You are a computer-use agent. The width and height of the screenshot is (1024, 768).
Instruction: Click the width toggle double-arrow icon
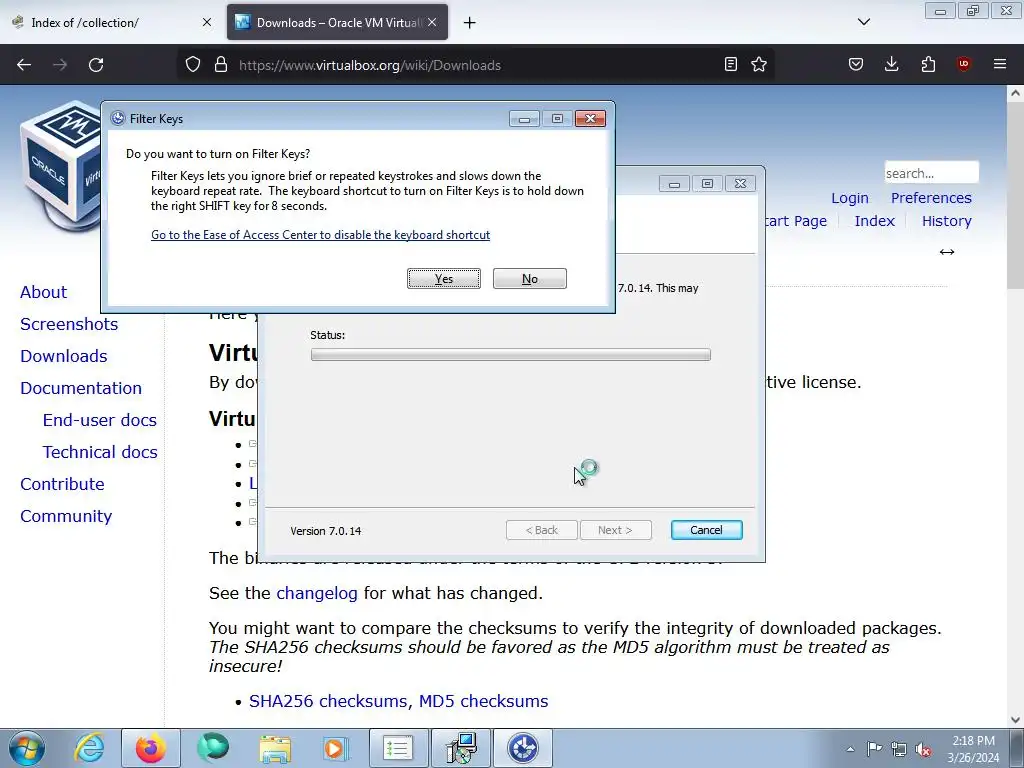click(x=947, y=252)
